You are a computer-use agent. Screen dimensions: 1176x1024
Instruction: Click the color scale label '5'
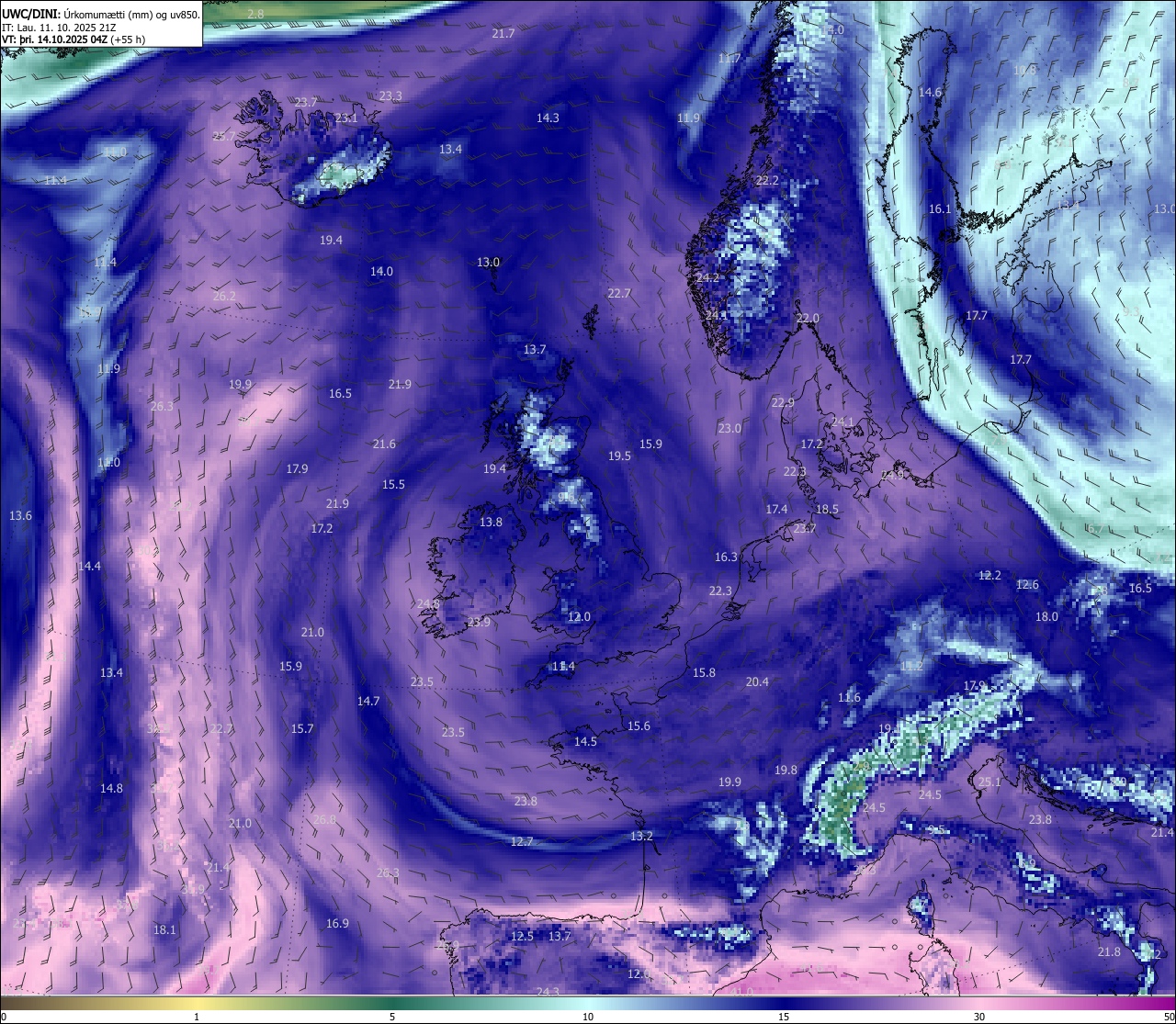tap(392, 1017)
